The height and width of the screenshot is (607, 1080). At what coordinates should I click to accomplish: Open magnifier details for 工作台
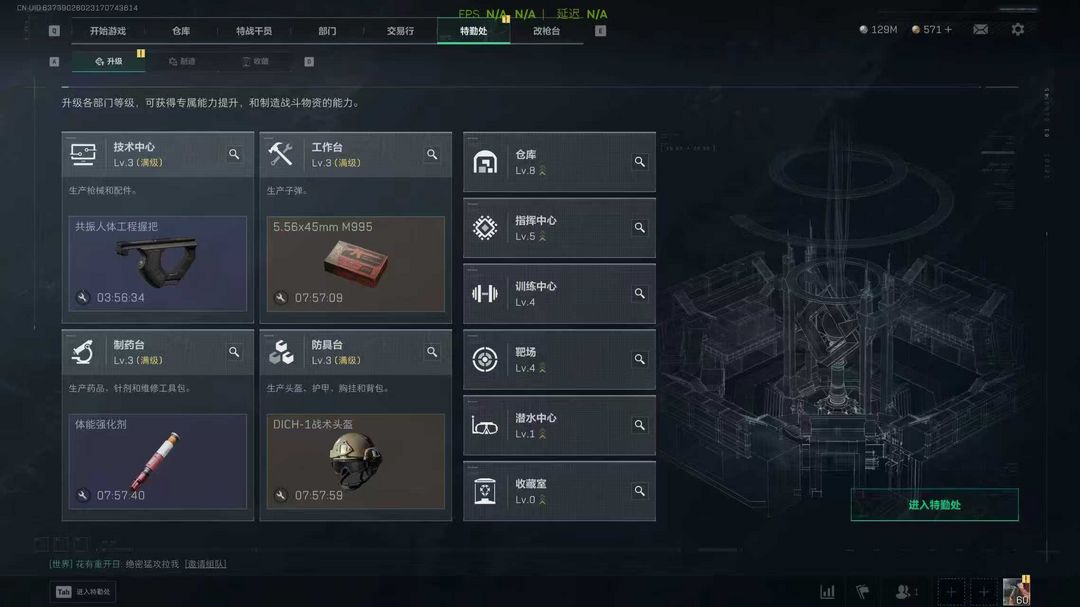pyautogui.click(x=432, y=154)
